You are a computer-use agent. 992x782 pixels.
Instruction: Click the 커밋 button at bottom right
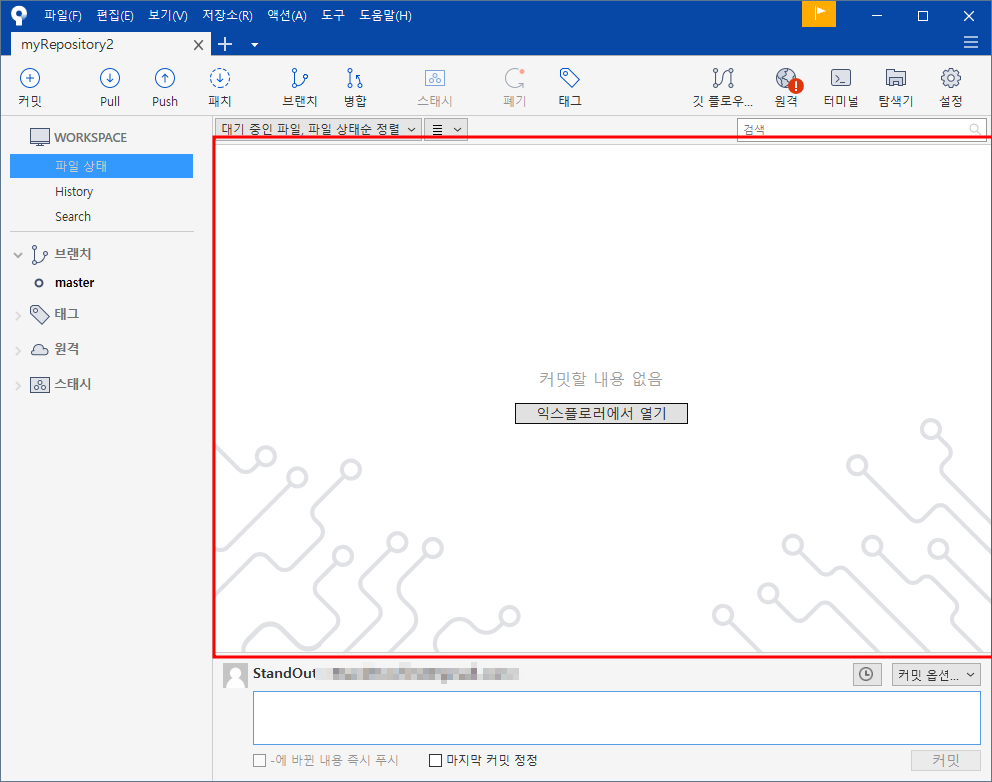pos(946,760)
